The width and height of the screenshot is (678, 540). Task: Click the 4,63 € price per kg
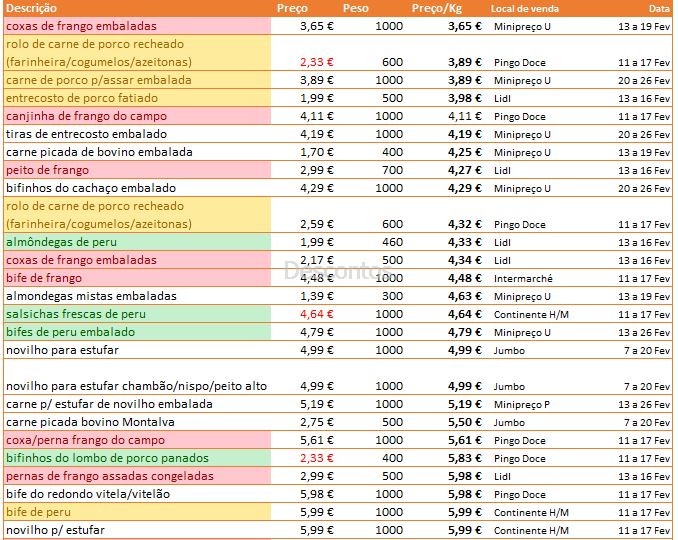point(465,296)
